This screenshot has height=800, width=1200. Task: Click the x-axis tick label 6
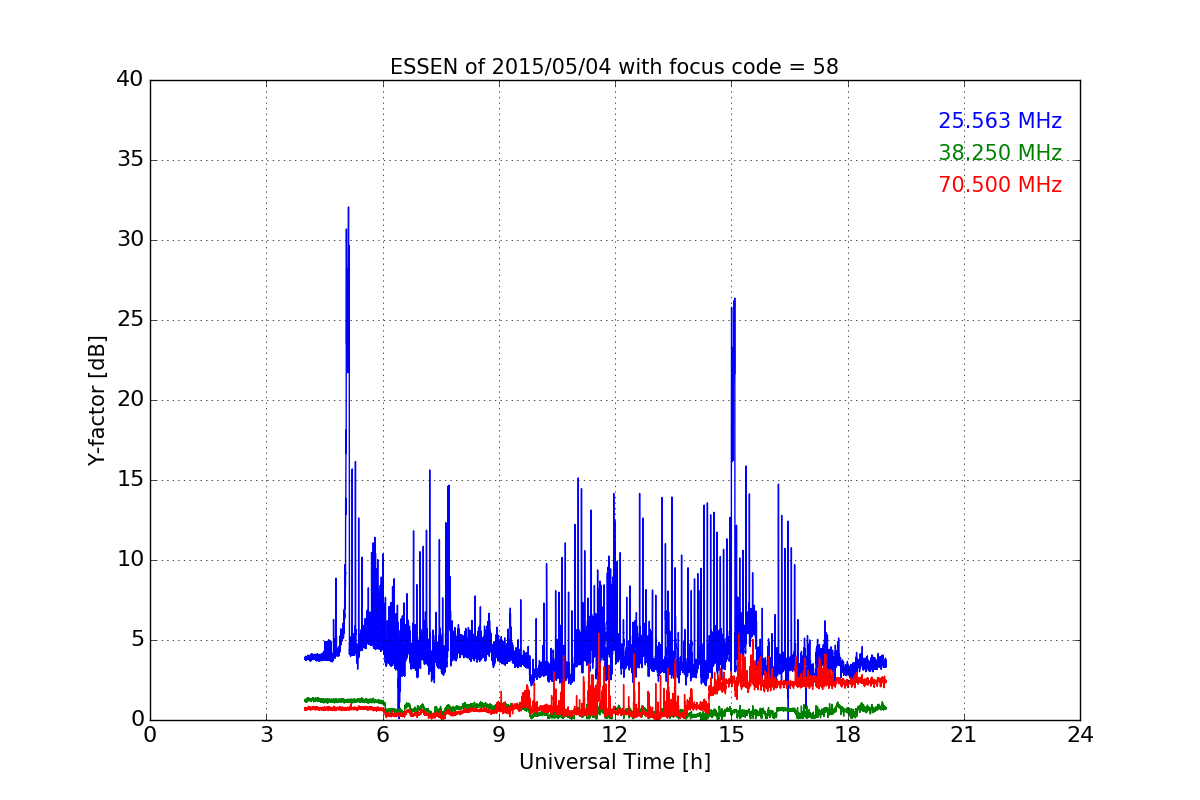click(383, 734)
